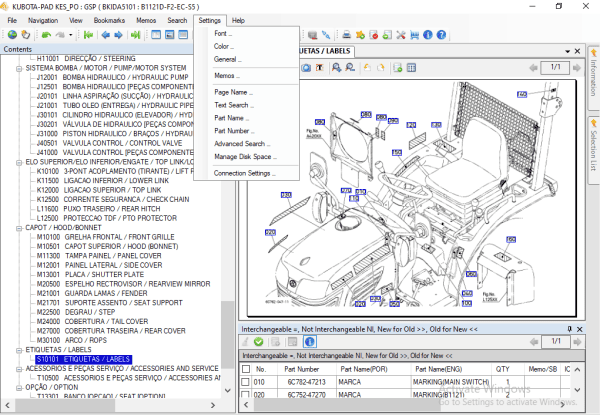Open the illustration tab list dropdown arrow
The image size is (600, 415).
pos(567,51)
